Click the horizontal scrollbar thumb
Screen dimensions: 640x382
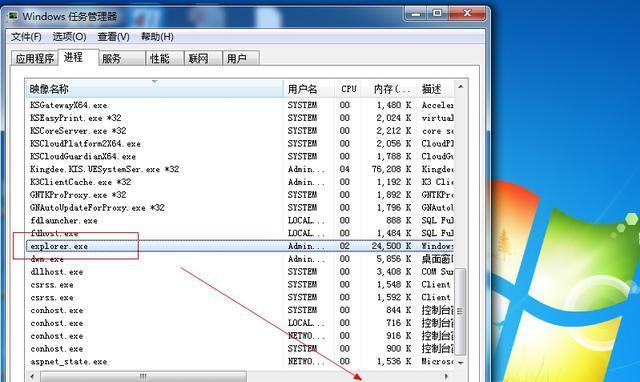click(x=143, y=376)
